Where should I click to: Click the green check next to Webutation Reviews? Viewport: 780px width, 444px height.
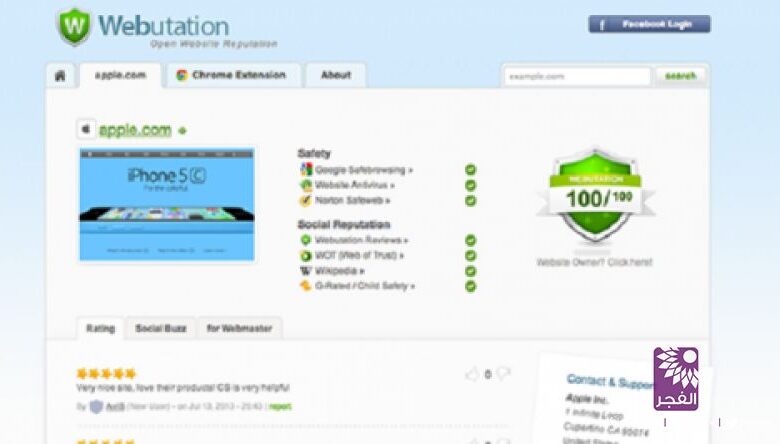pyautogui.click(x=471, y=241)
